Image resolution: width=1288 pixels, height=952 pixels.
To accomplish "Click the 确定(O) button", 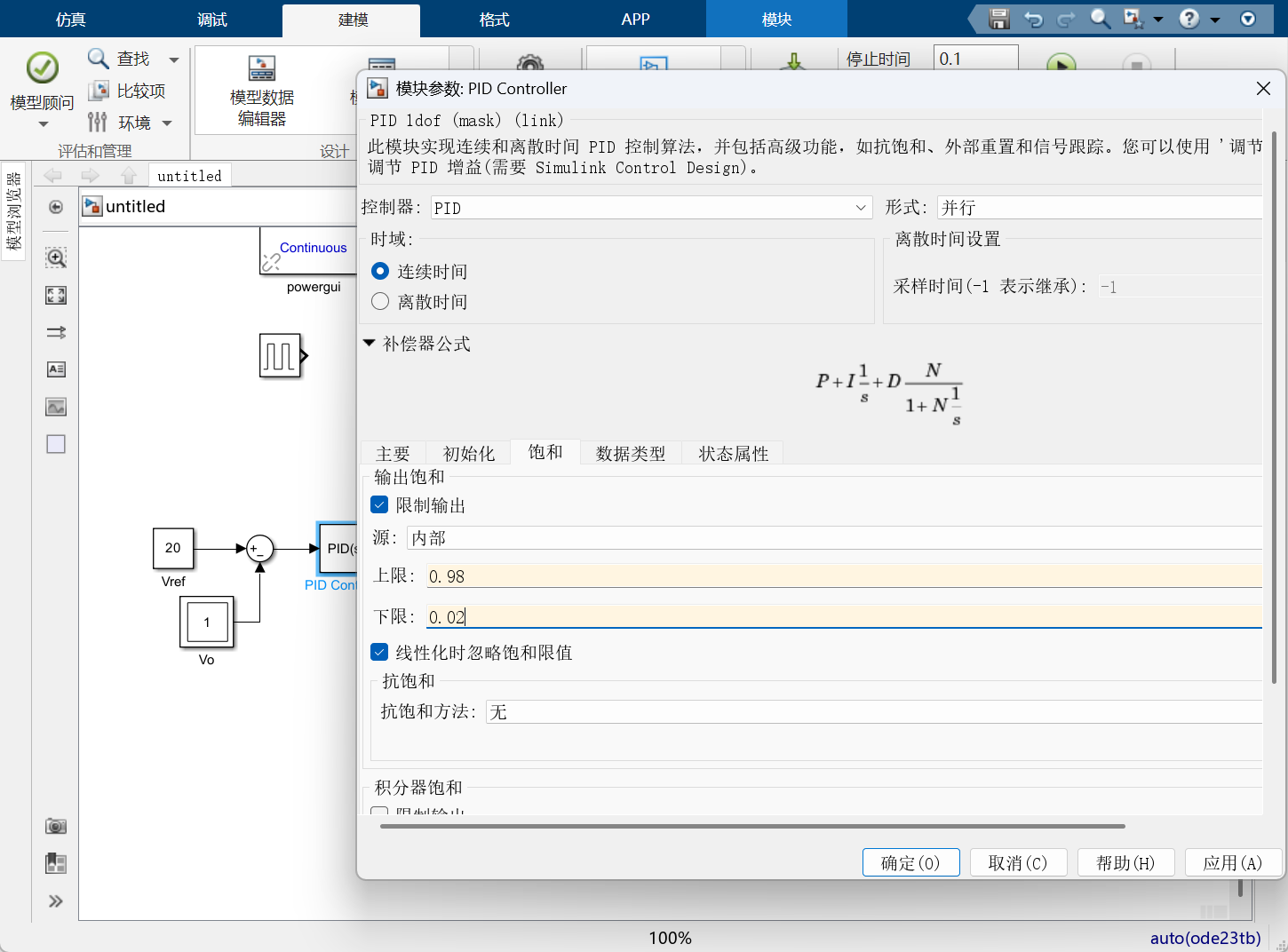I will 910,862.
